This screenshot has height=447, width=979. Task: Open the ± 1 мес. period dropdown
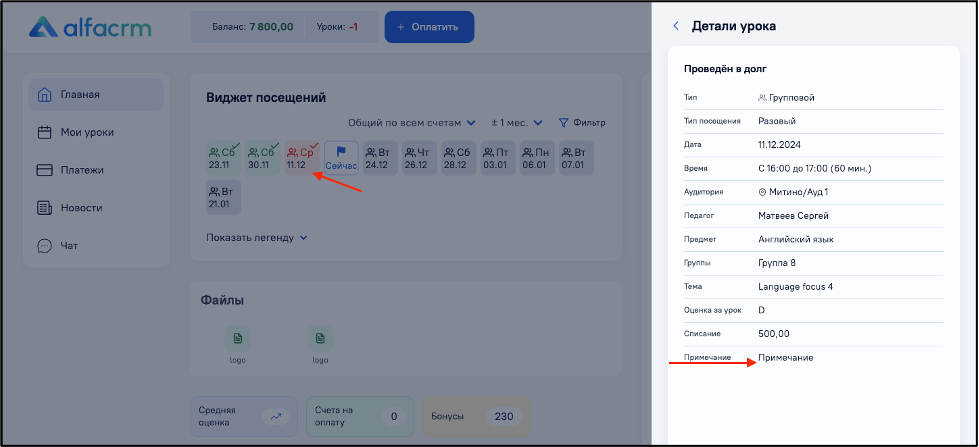click(x=516, y=123)
